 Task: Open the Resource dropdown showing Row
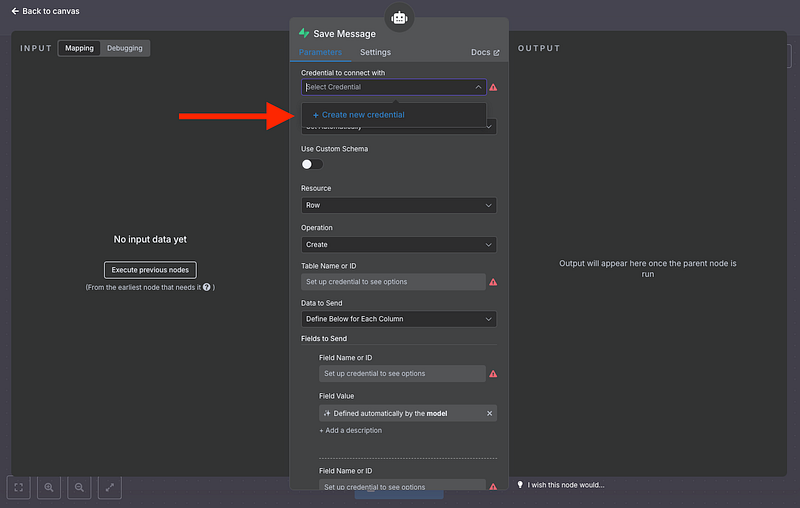(x=398, y=205)
